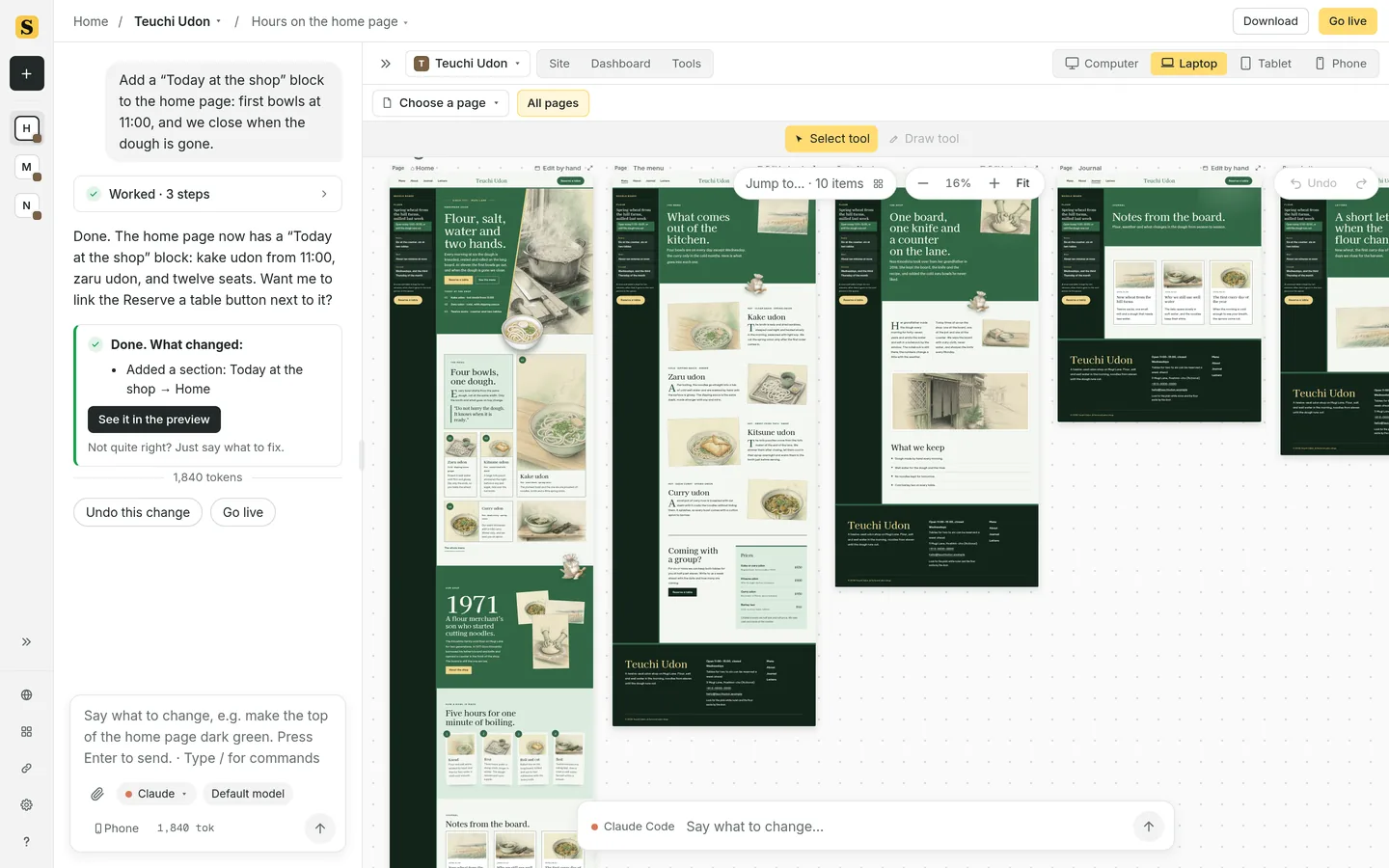
Task: Send Claude Code prompt arrow button
Action: coord(1149,827)
